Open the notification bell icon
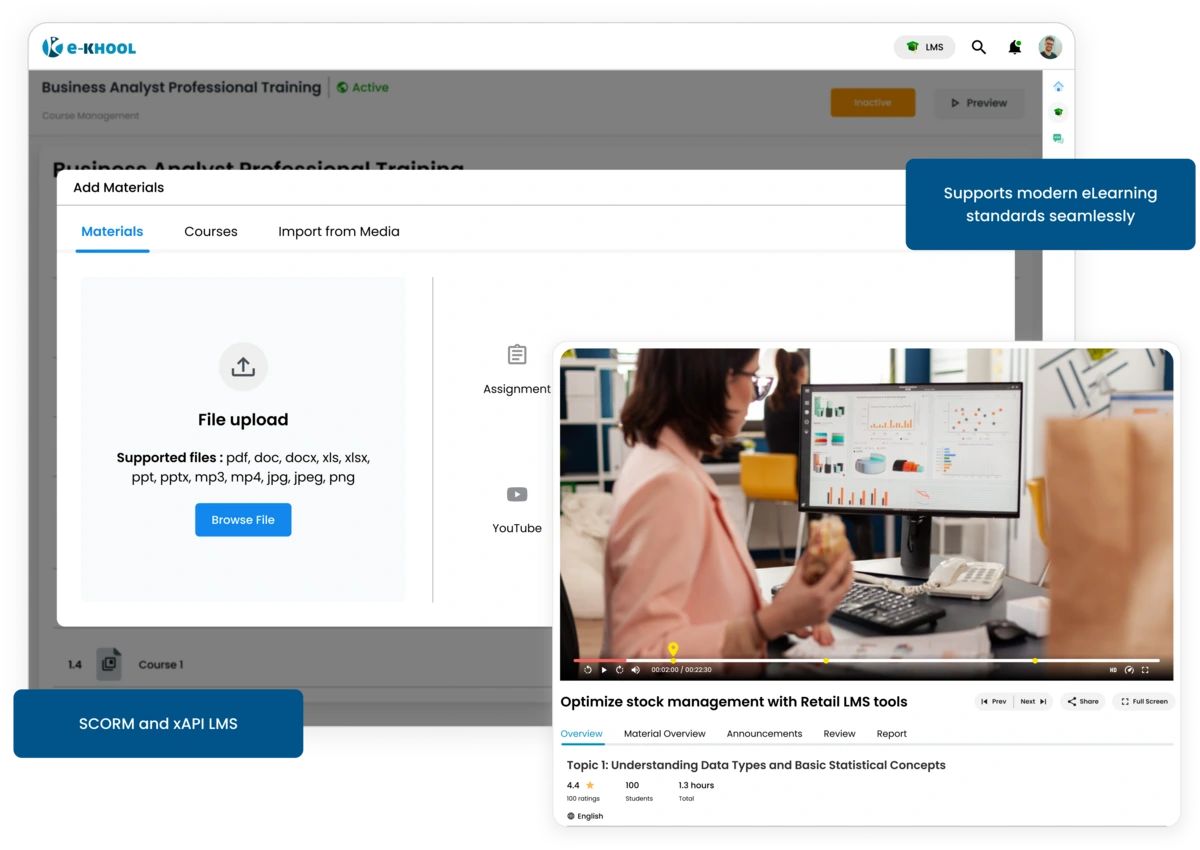 click(1014, 47)
